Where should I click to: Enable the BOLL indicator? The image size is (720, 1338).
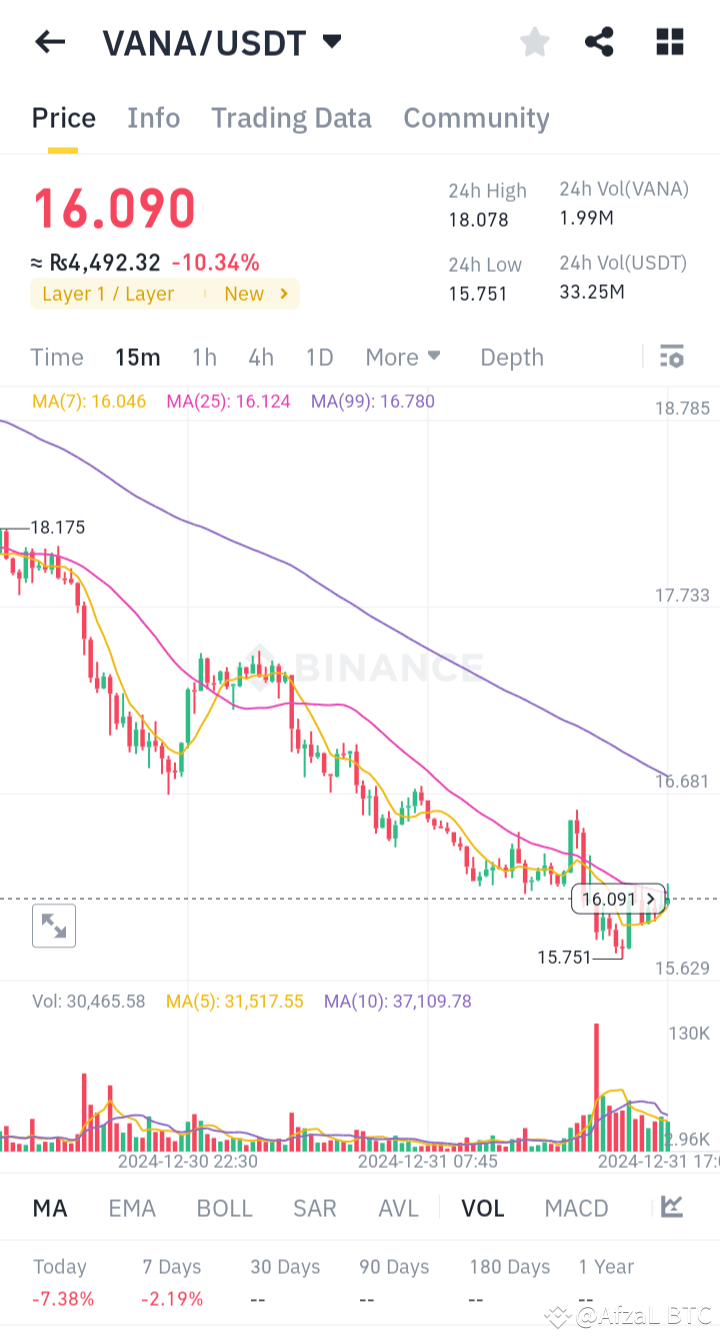tap(224, 1207)
